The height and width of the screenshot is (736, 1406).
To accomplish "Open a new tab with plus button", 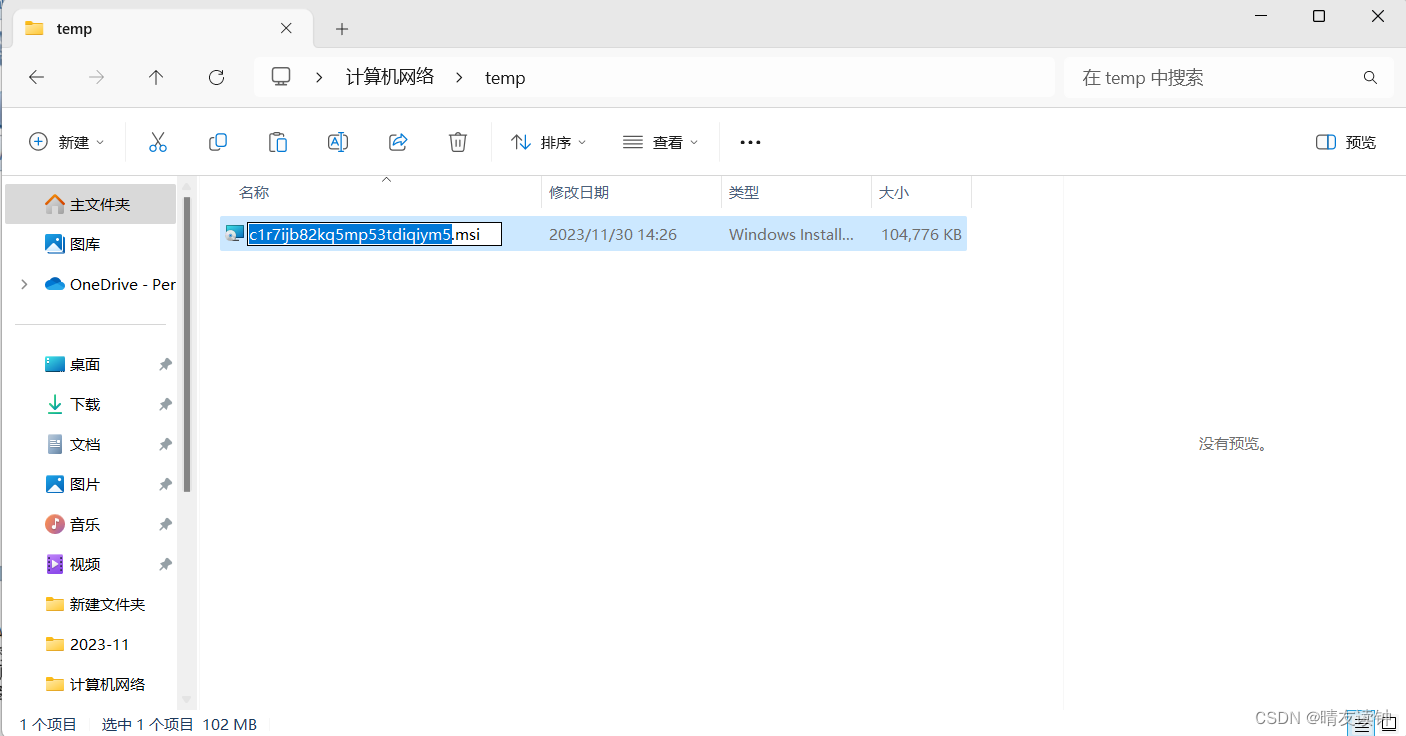I will (342, 29).
